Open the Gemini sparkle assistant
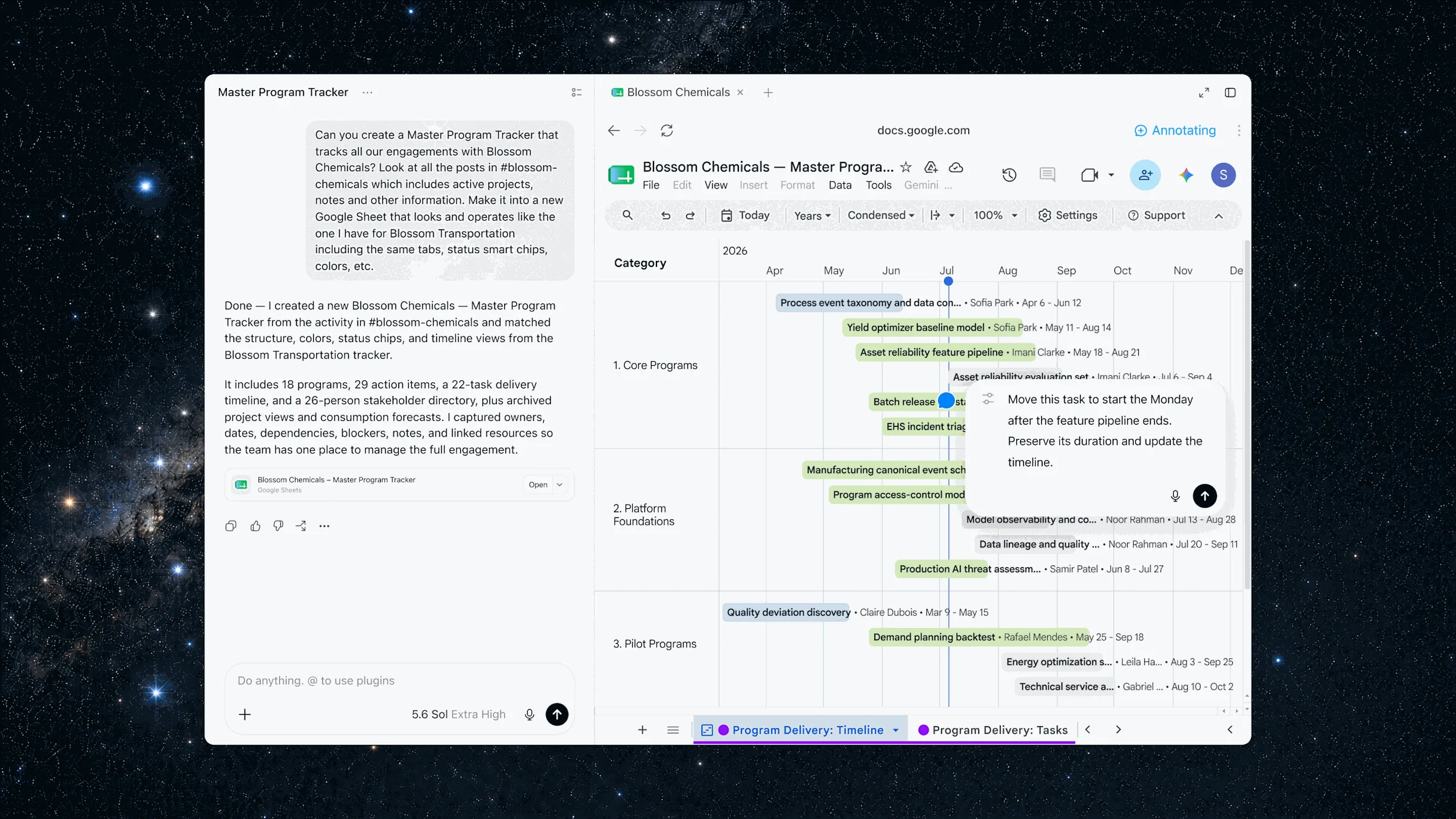 (1186, 175)
